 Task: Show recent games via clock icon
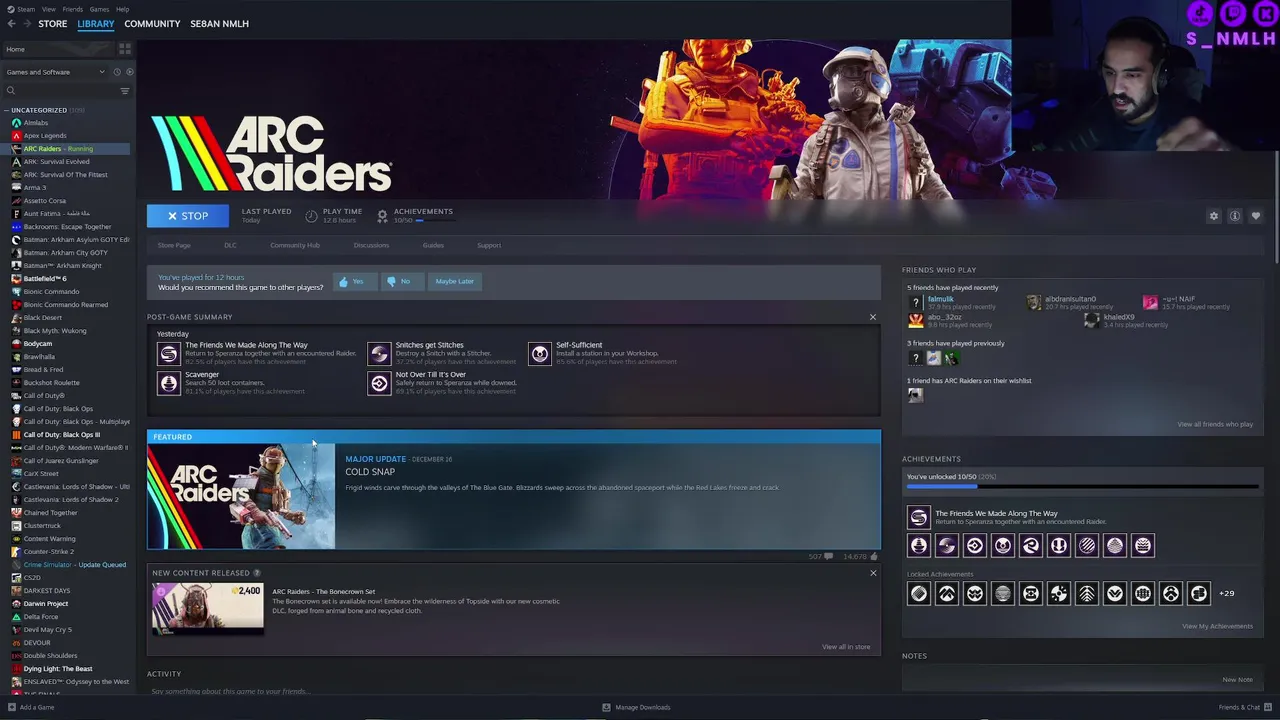click(117, 72)
